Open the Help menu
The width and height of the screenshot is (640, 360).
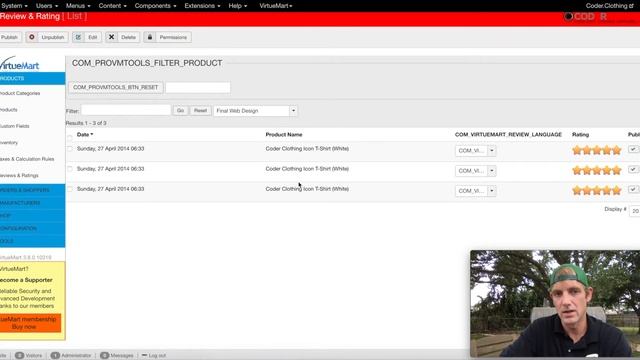[238, 6]
